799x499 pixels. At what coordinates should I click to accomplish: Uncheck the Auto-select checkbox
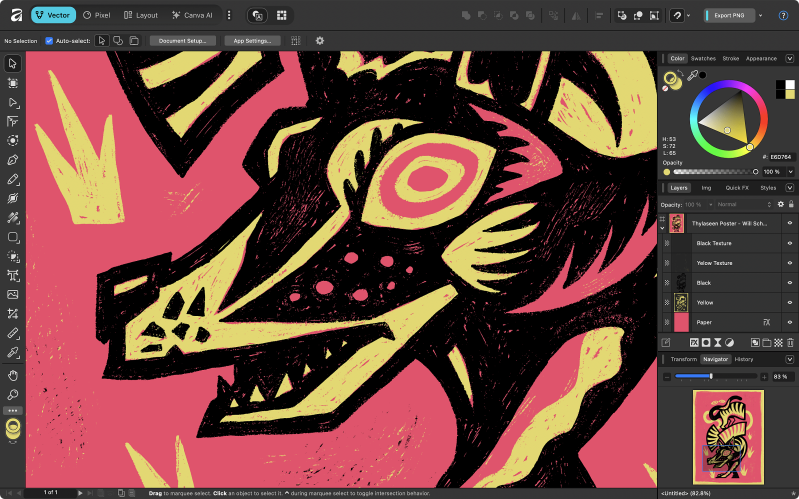49,40
